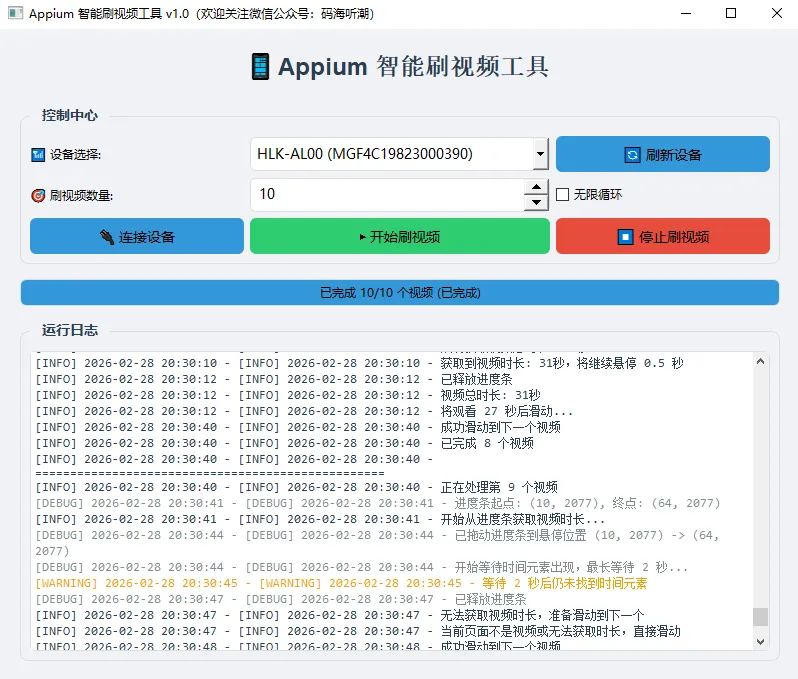Decrease video count with the down arrow
The height and width of the screenshot is (679, 798).
pos(536,202)
